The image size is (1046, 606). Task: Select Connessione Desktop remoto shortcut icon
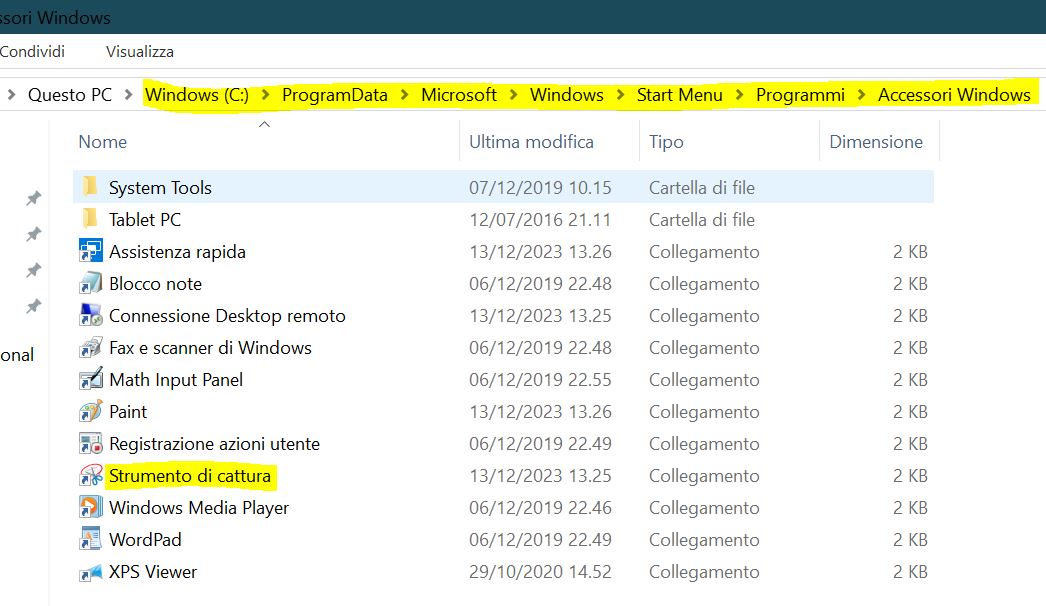[91, 315]
